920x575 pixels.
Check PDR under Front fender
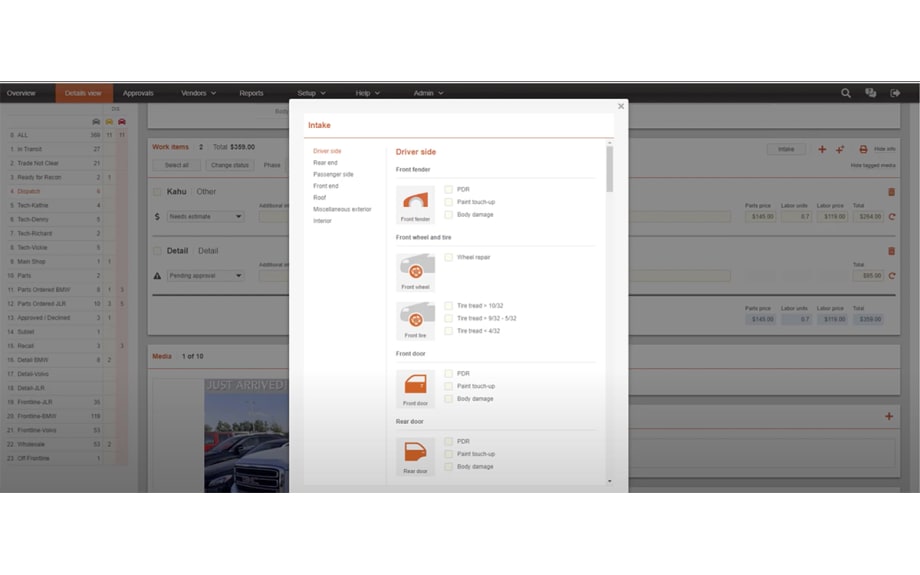(x=449, y=189)
